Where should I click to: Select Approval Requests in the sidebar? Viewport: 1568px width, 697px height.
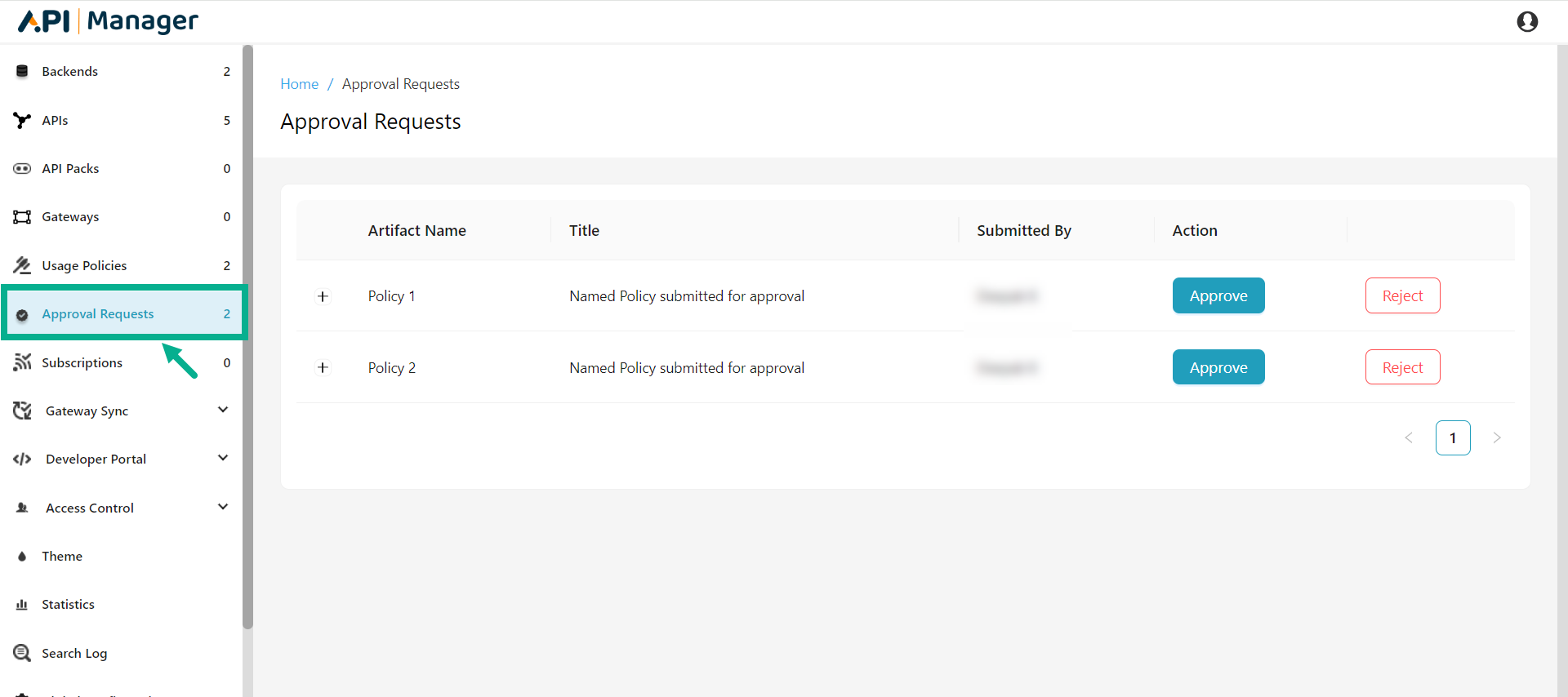coord(98,314)
